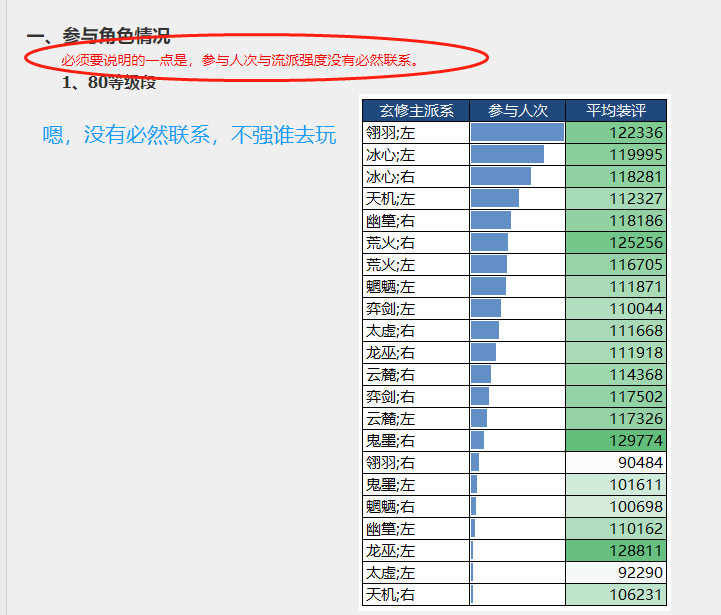Select the 鬼墨;右 row label
The image size is (721, 615).
pos(390,441)
